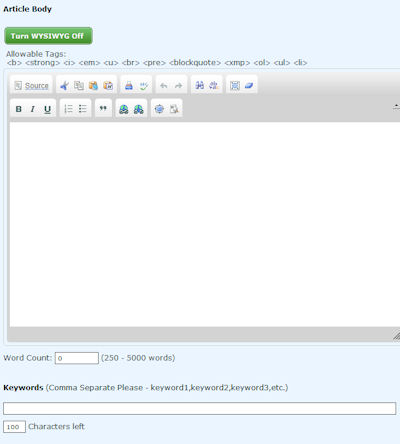The height and width of the screenshot is (444, 400).
Task: Click inside the article body editing area
Action: pos(205,224)
